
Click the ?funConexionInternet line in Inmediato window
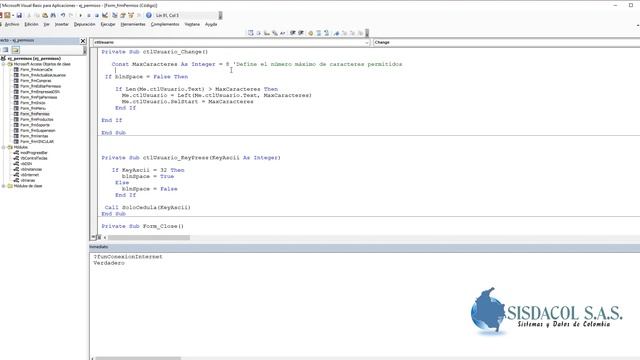(128, 257)
